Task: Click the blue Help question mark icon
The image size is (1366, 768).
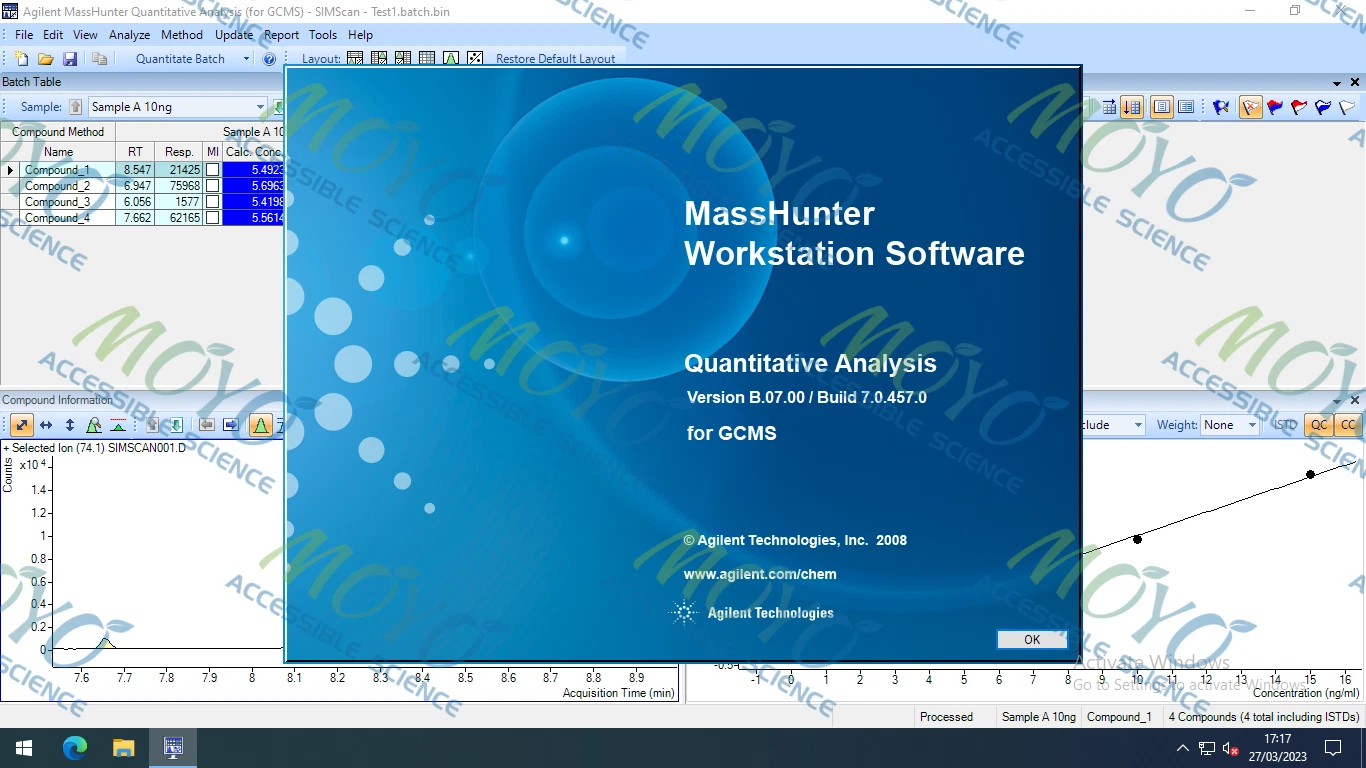Action: [269, 59]
